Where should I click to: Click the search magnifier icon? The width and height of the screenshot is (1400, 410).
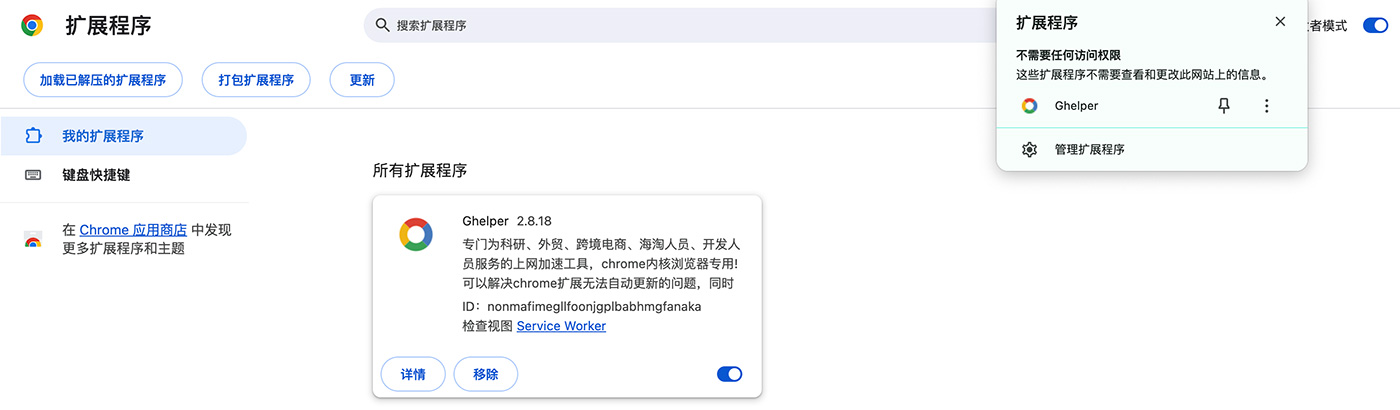[x=382, y=25]
